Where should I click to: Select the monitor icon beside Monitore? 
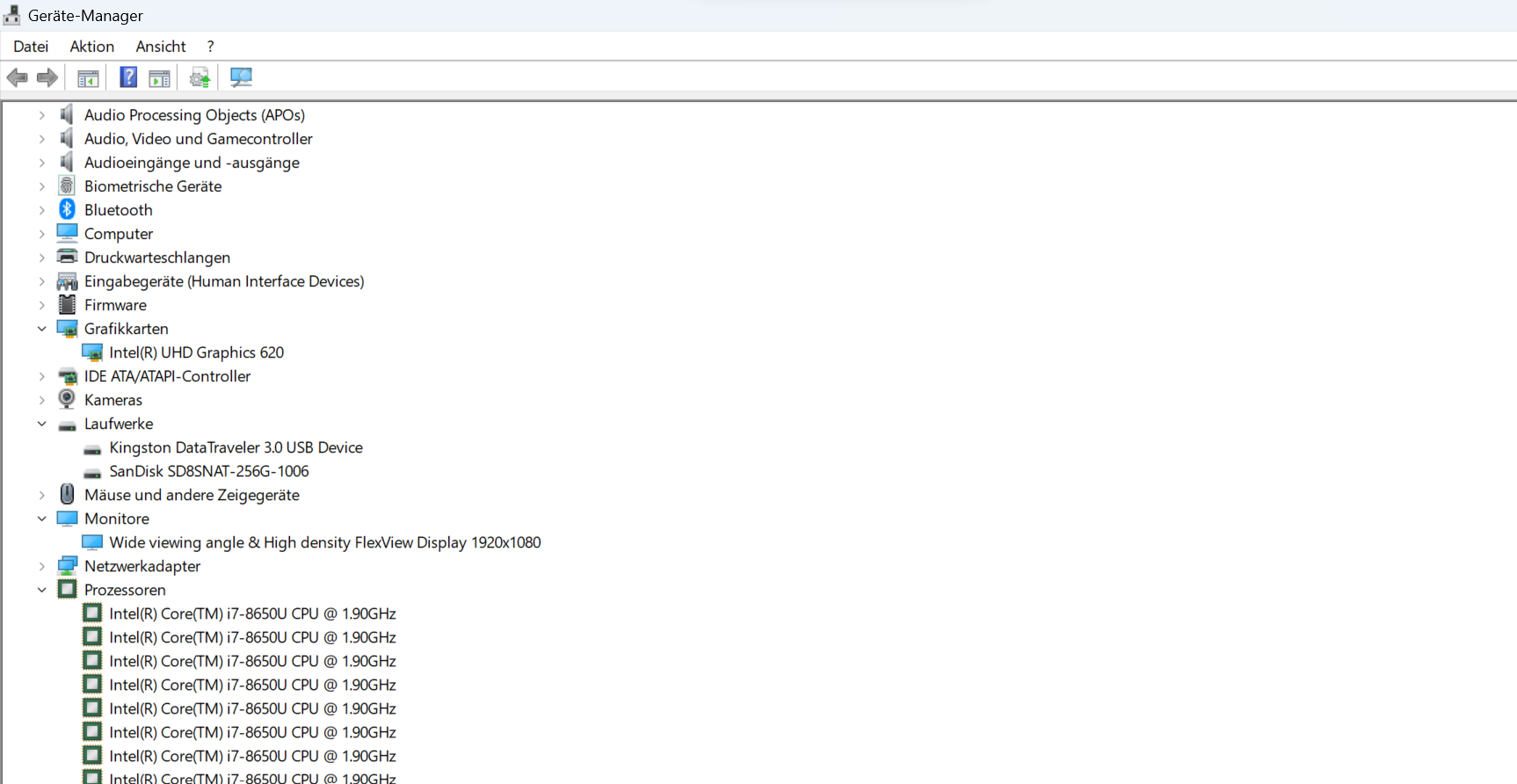tap(67, 518)
